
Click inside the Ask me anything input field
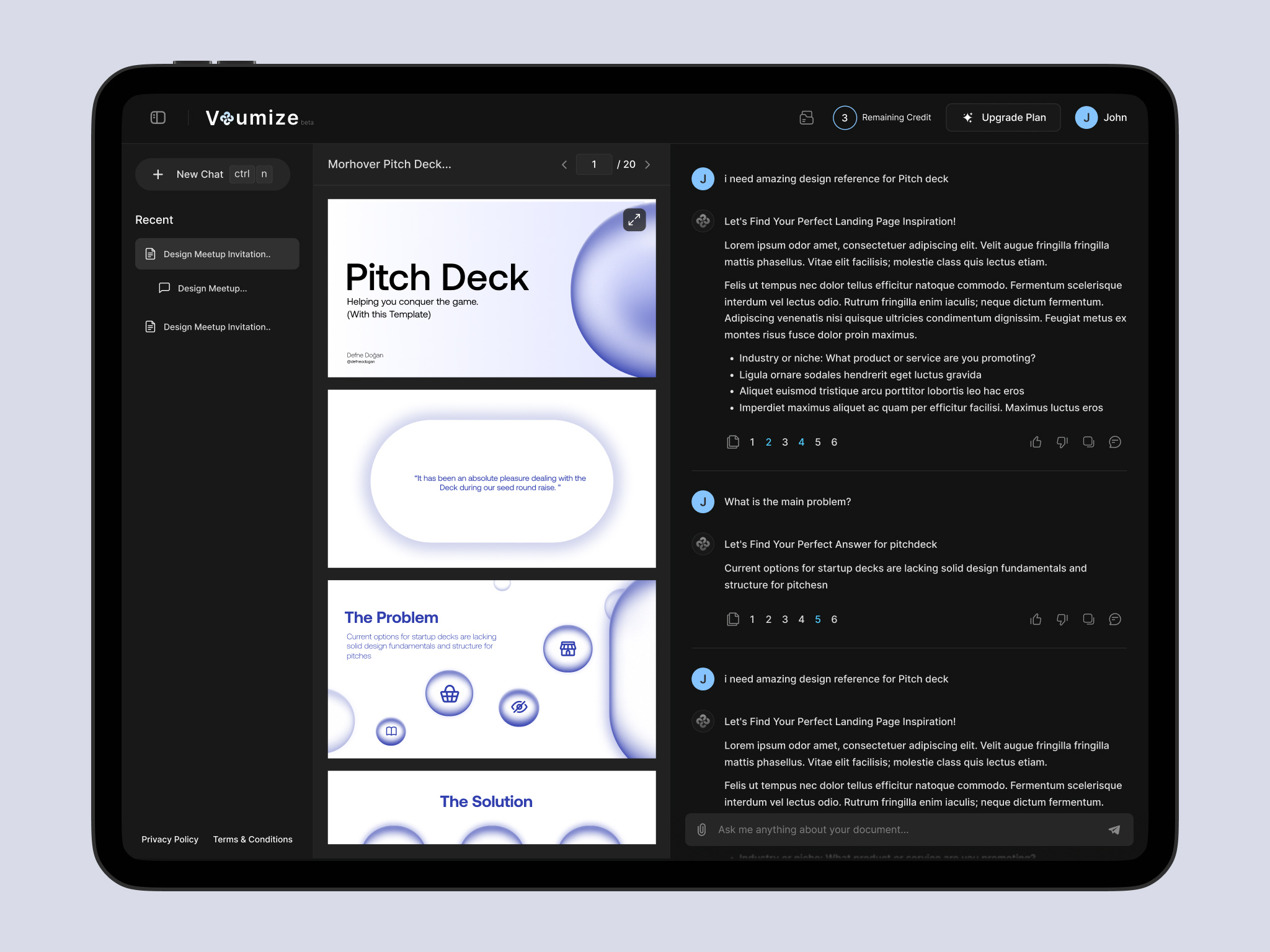[x=868, y=829]
